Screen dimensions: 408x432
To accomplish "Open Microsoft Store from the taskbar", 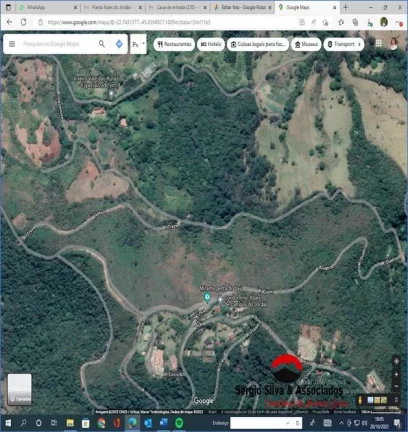I will pos(86,423).
